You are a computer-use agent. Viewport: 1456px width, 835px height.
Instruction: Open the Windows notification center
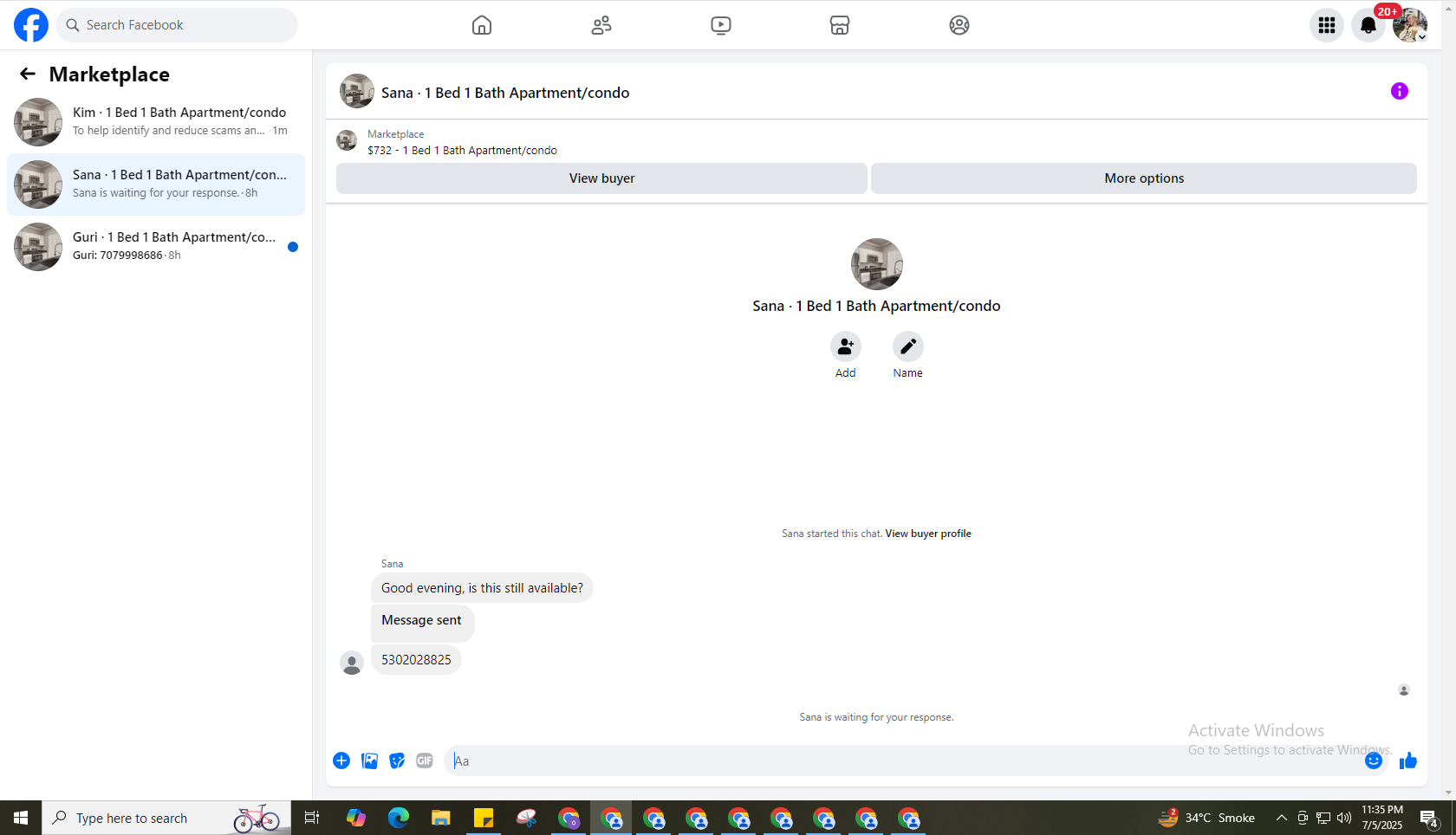coord(1430,818)
